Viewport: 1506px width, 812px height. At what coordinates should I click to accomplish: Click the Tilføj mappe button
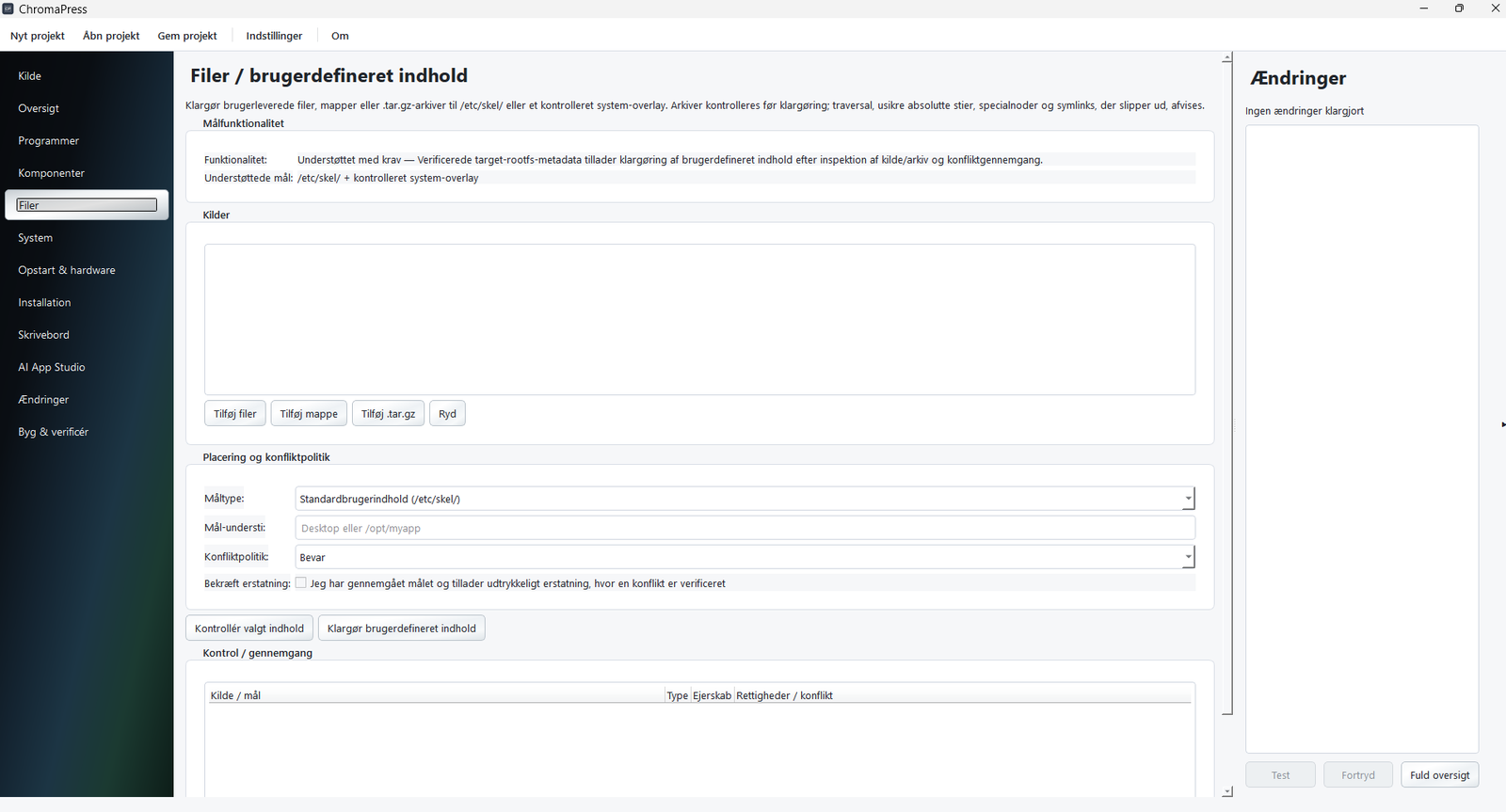pos(309,414)
